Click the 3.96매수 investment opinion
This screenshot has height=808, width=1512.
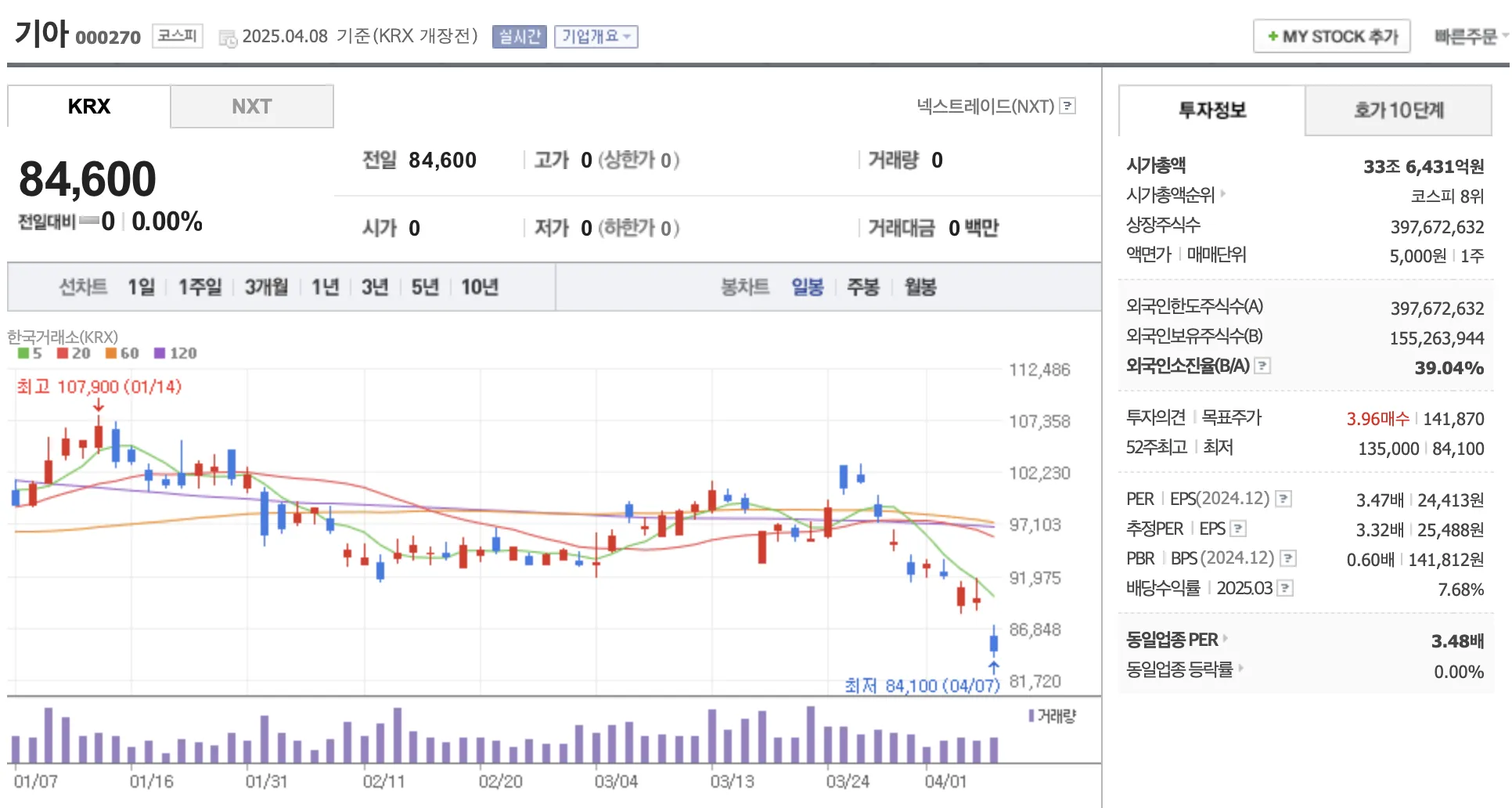pos(1377,419)
